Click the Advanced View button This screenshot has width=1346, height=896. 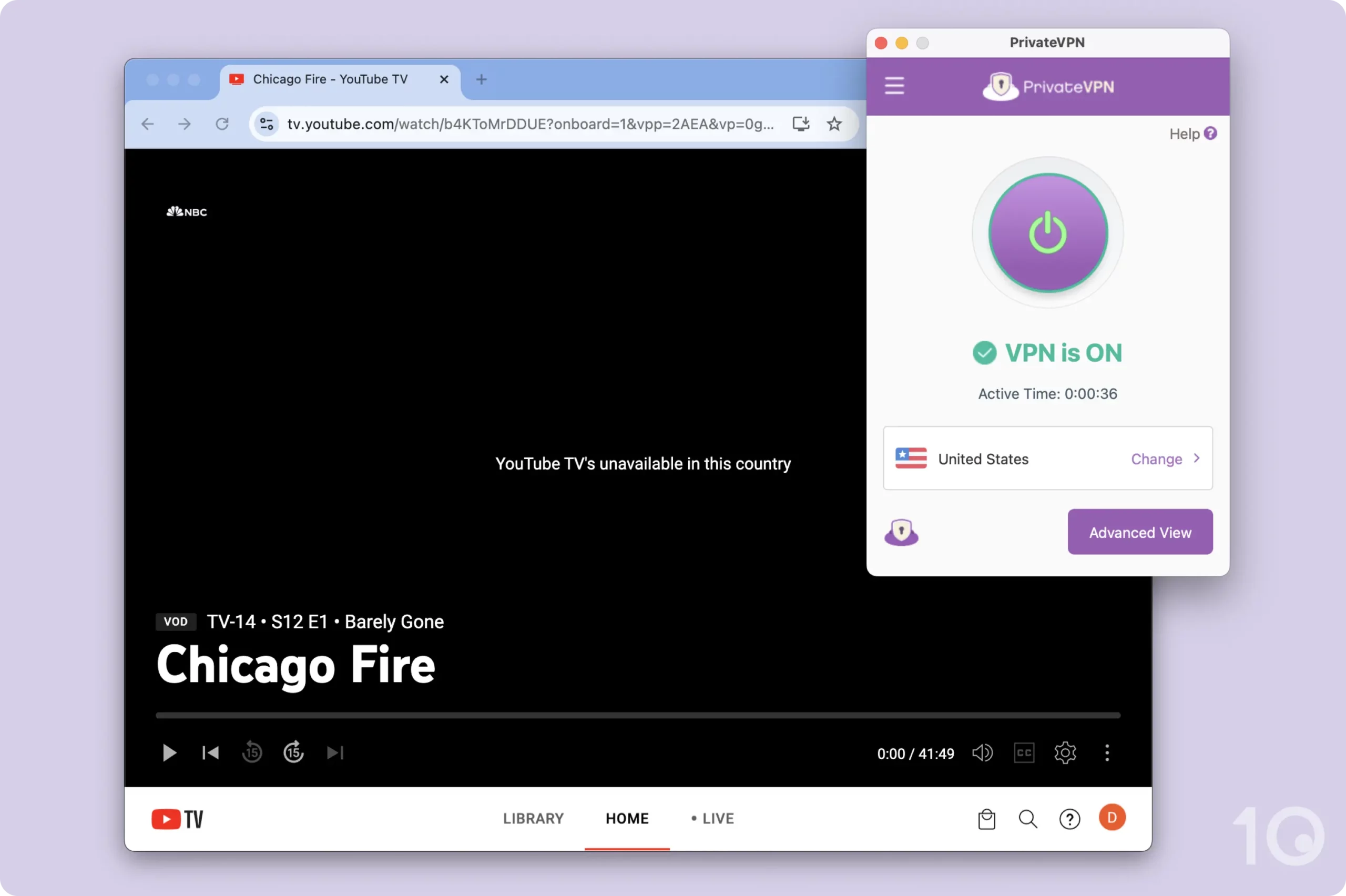click(1139, 532)
